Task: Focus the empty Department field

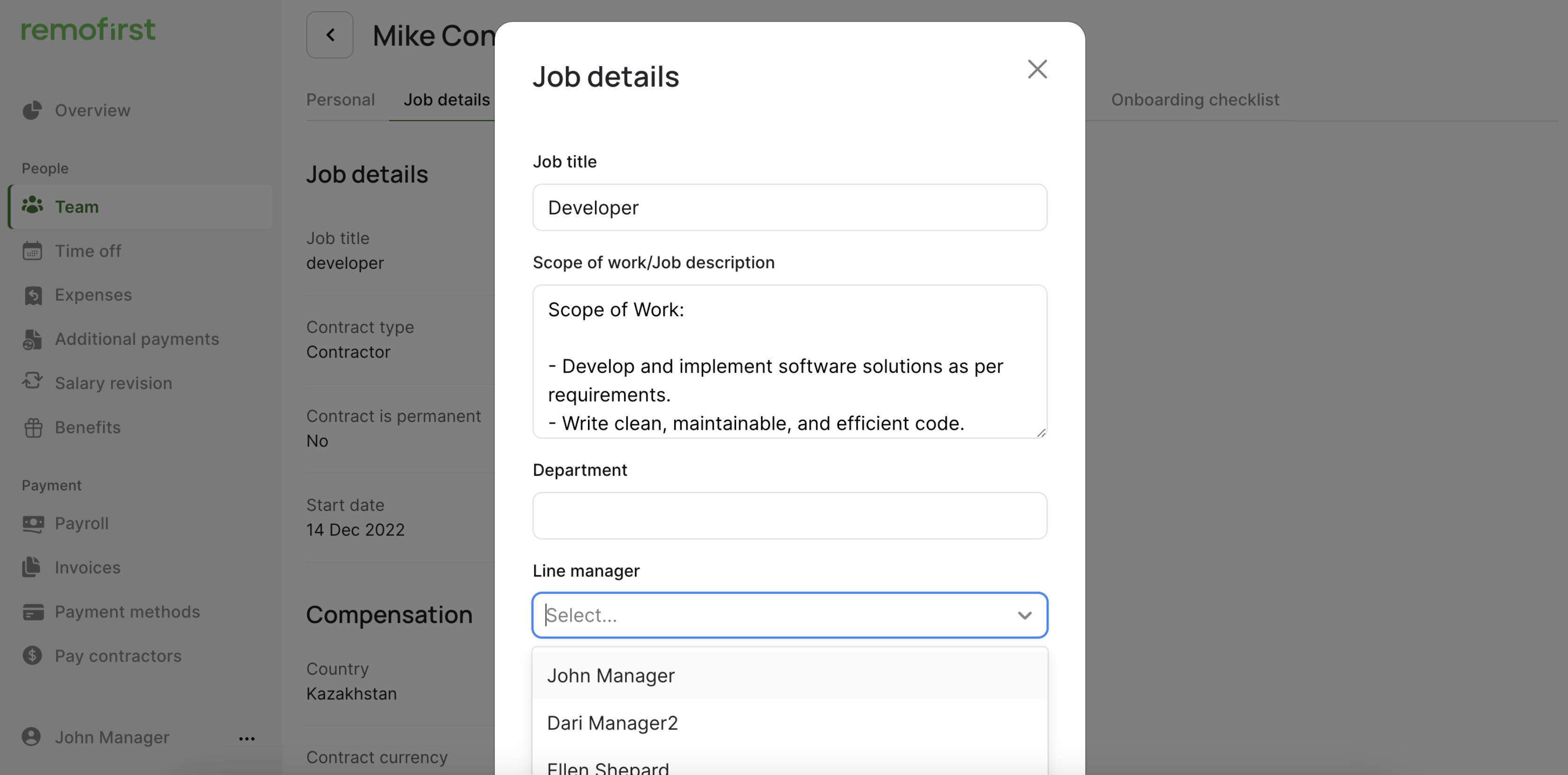Action: 790,516
